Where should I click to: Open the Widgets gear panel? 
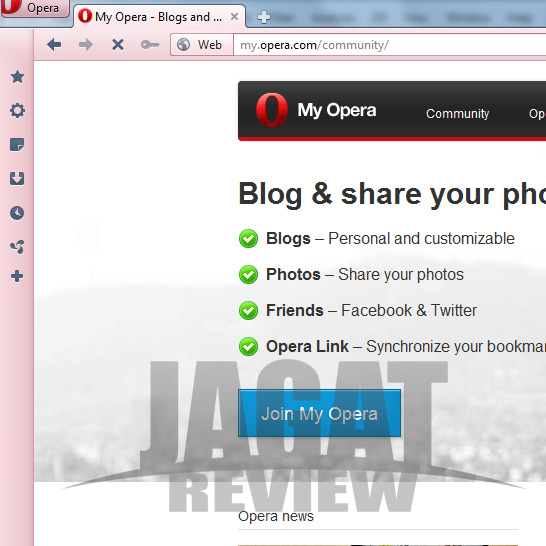click(17, 111)
